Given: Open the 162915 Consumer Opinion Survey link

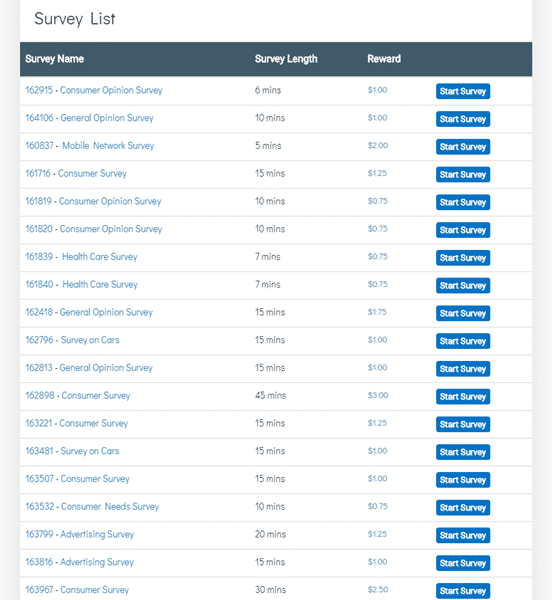Looking at the screenshot, I should coord(94,90).
